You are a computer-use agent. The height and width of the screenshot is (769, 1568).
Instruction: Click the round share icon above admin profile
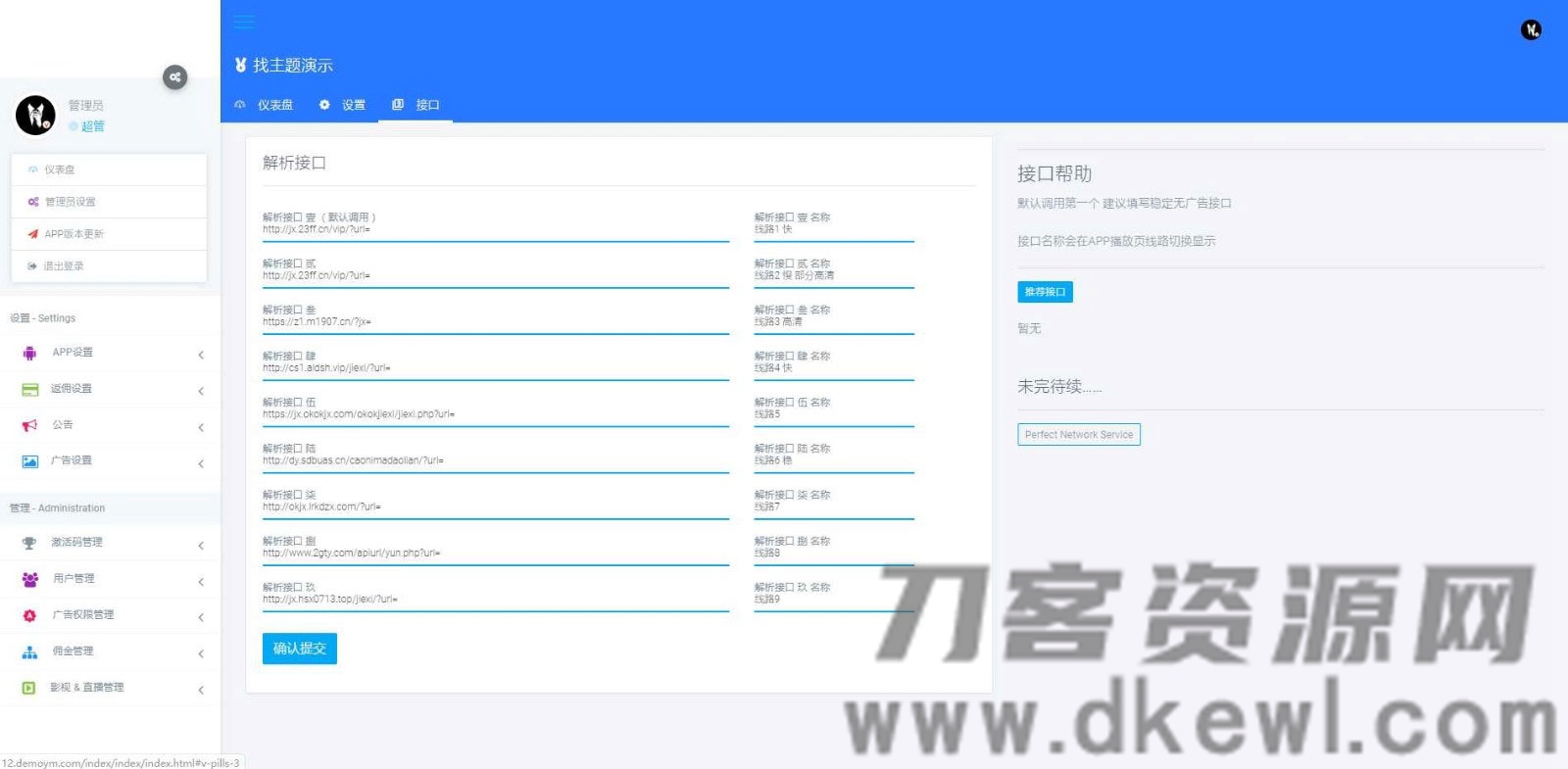pyautogui.click(x=174, y=77)
